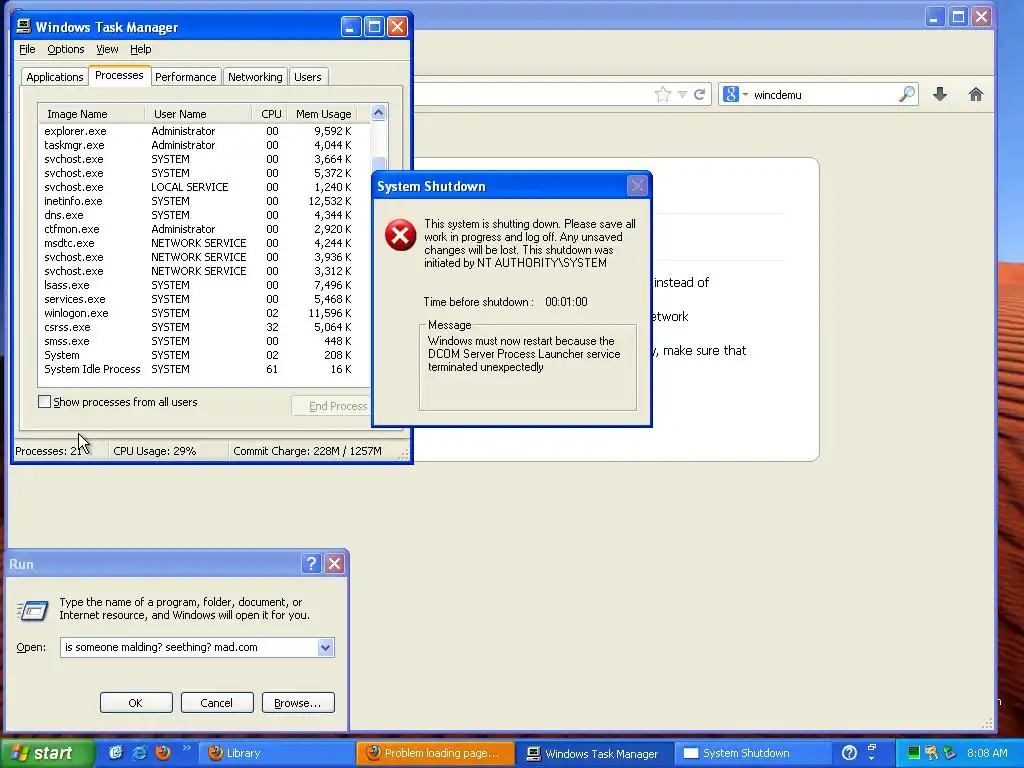Select the explorer.exe process row
The image size is (1024, 768).
204,131
